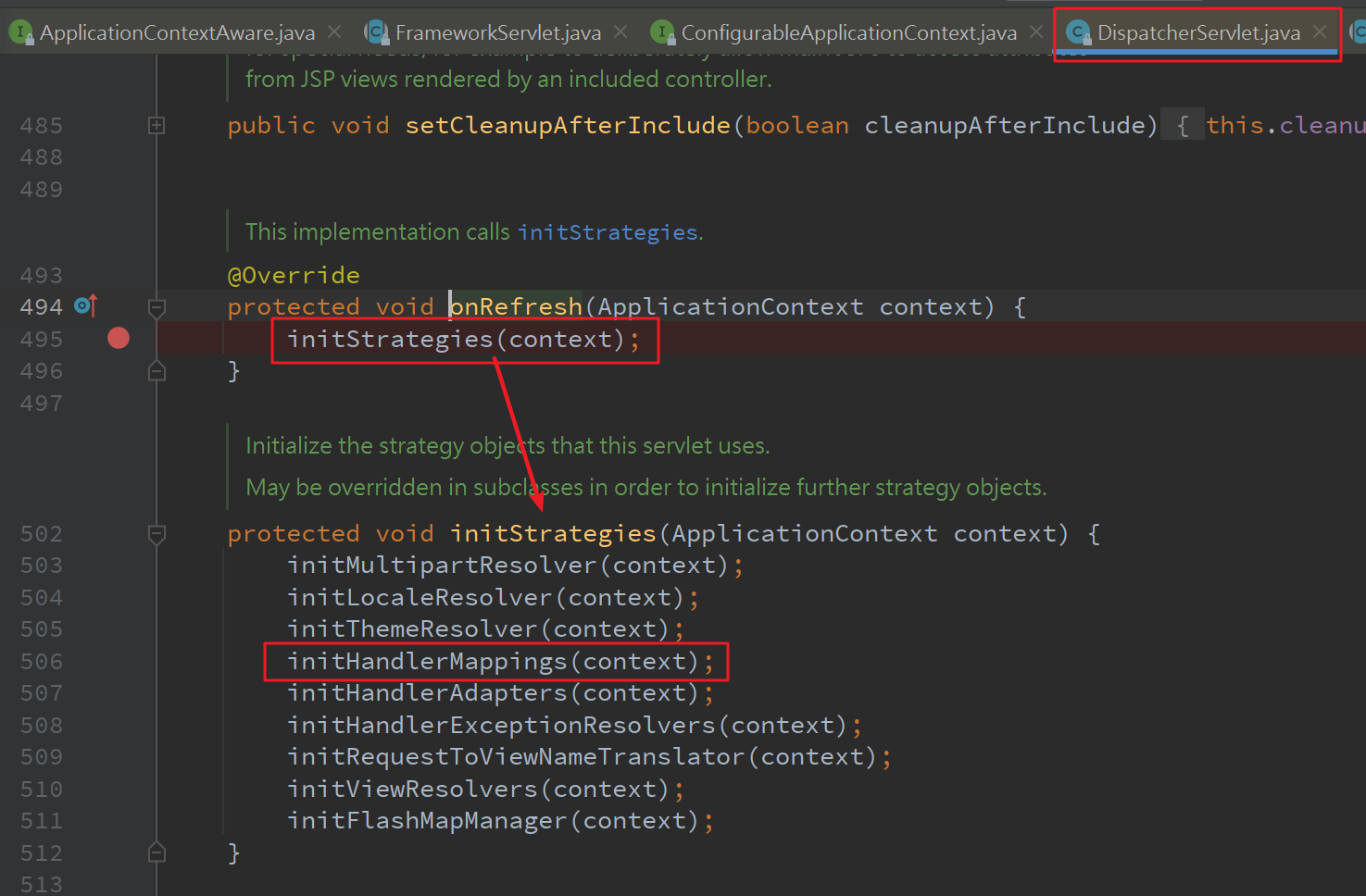
Task: Click the partially visible file tab icon at far right
Action: click(x=1357, y=31)
